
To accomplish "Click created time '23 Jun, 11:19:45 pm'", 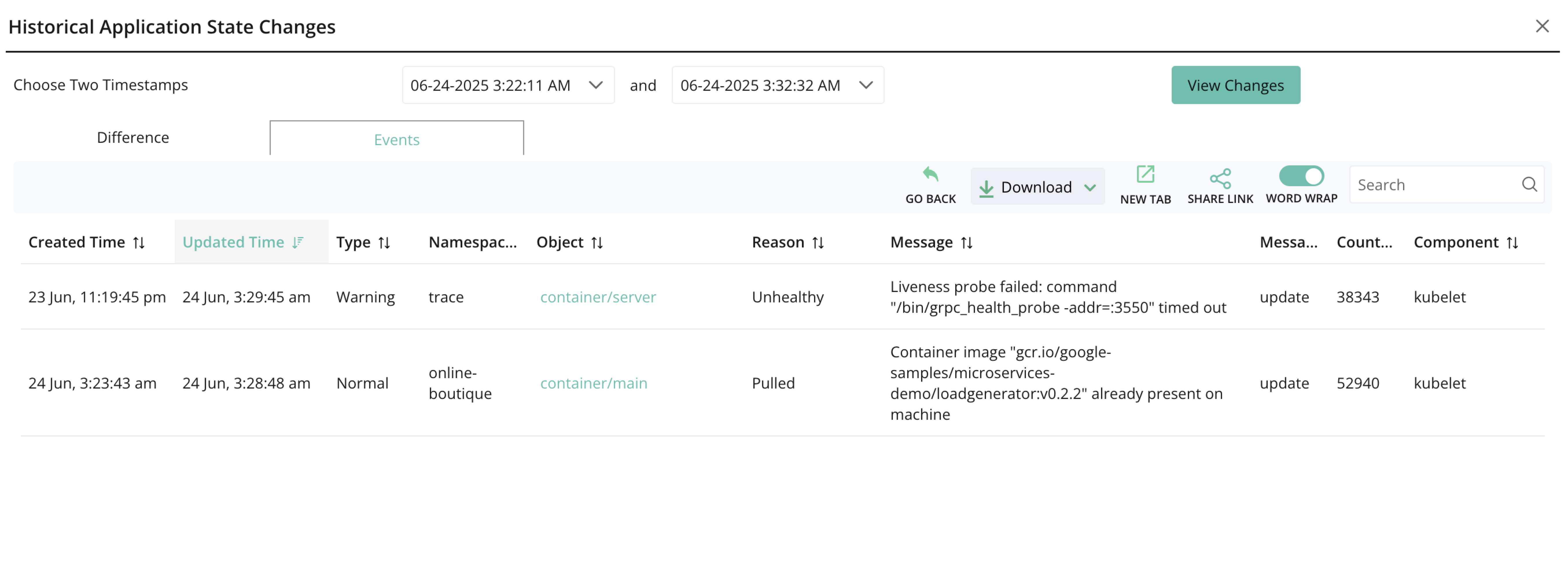I will 97,297.
